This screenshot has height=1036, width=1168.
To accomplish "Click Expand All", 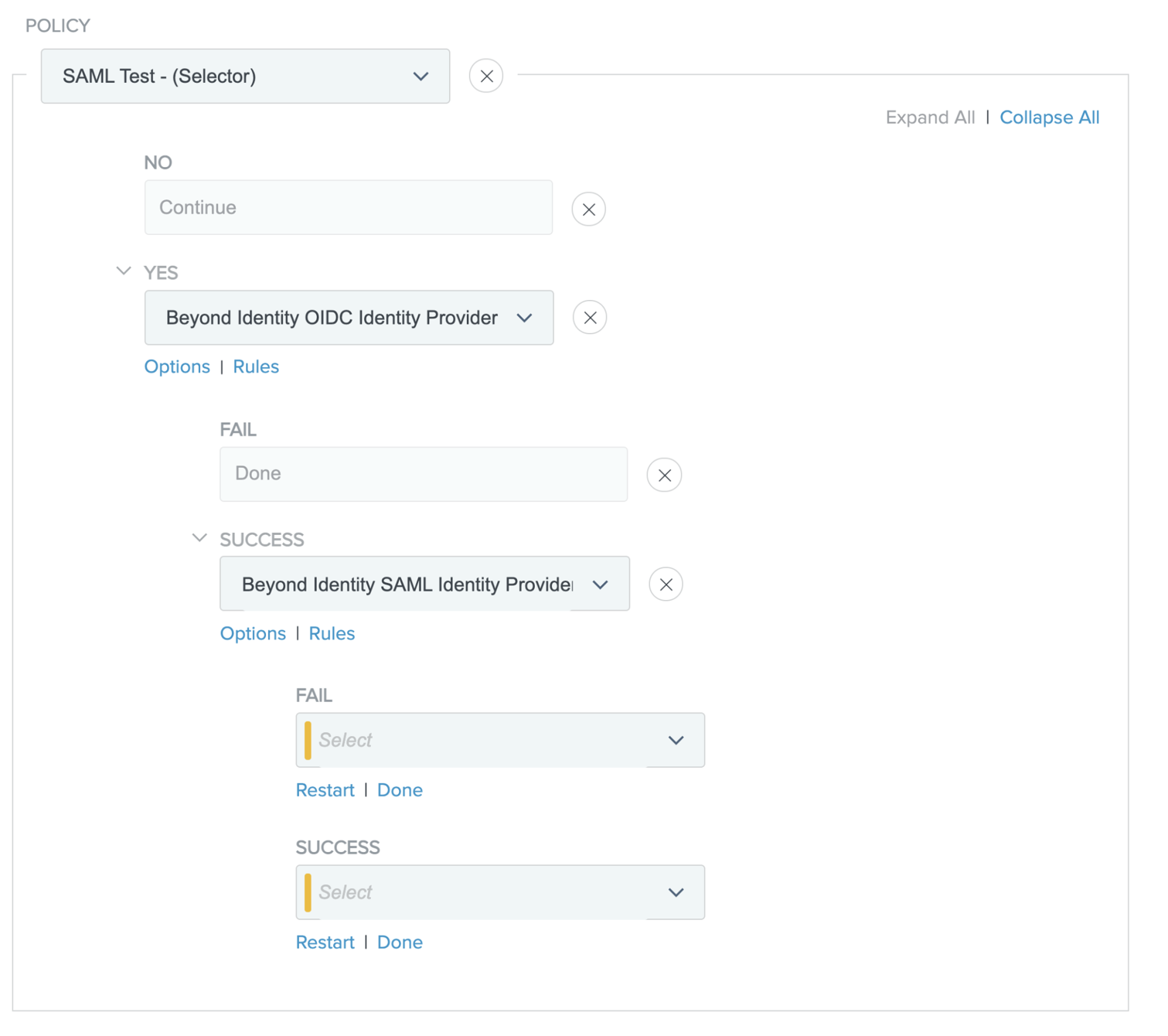I will click(930, 118).
